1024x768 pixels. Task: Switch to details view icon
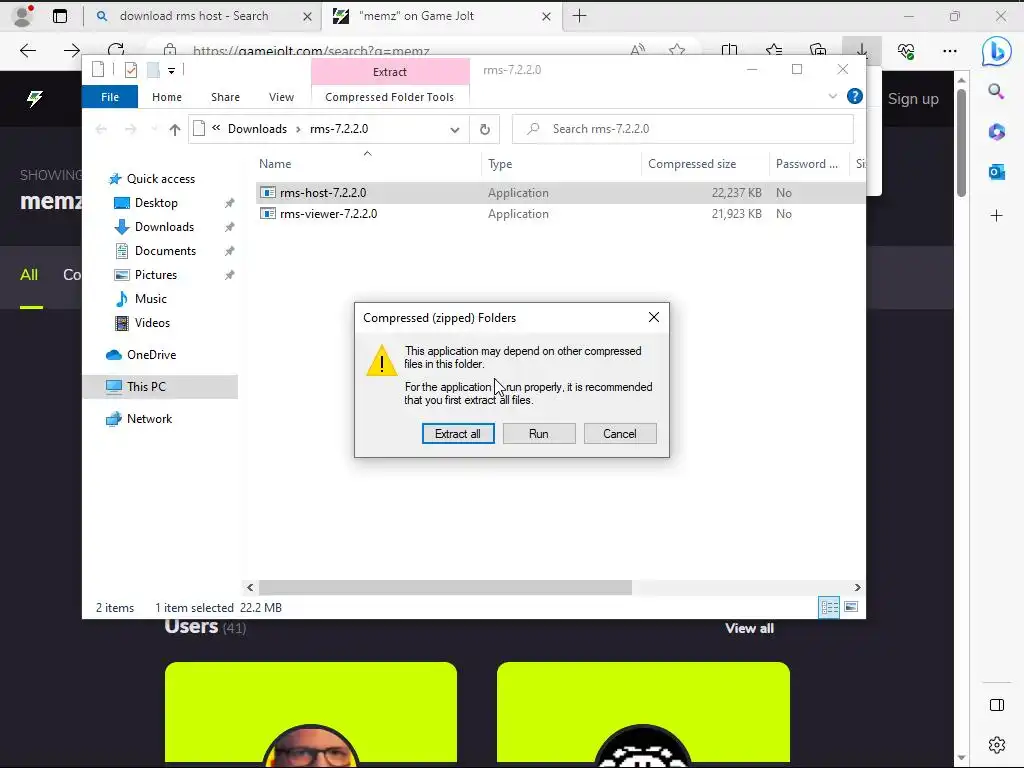point(829,607)
